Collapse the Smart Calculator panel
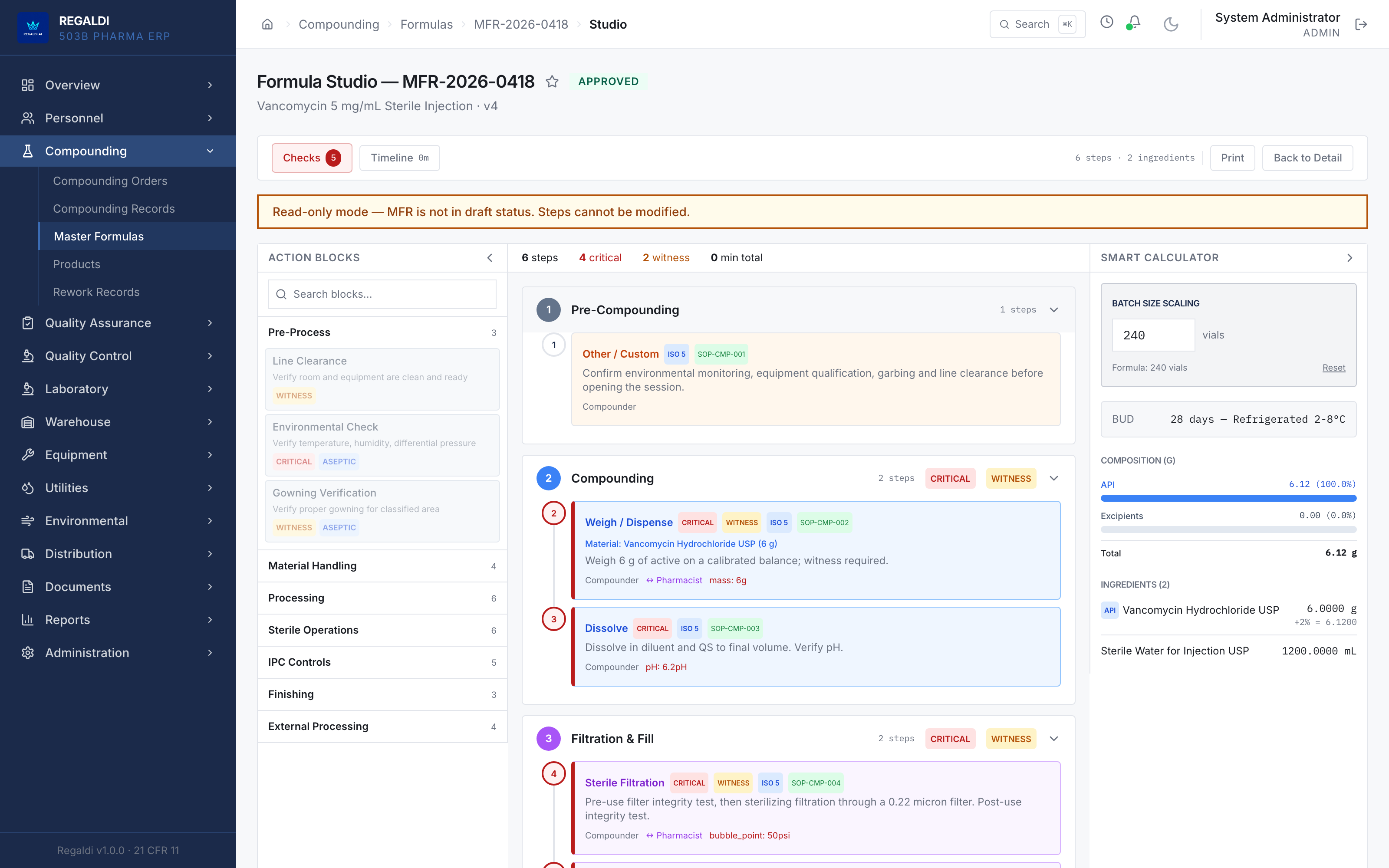Image resolution: width=1389 pixels, height=868 pixels. tap(1350, 258)
